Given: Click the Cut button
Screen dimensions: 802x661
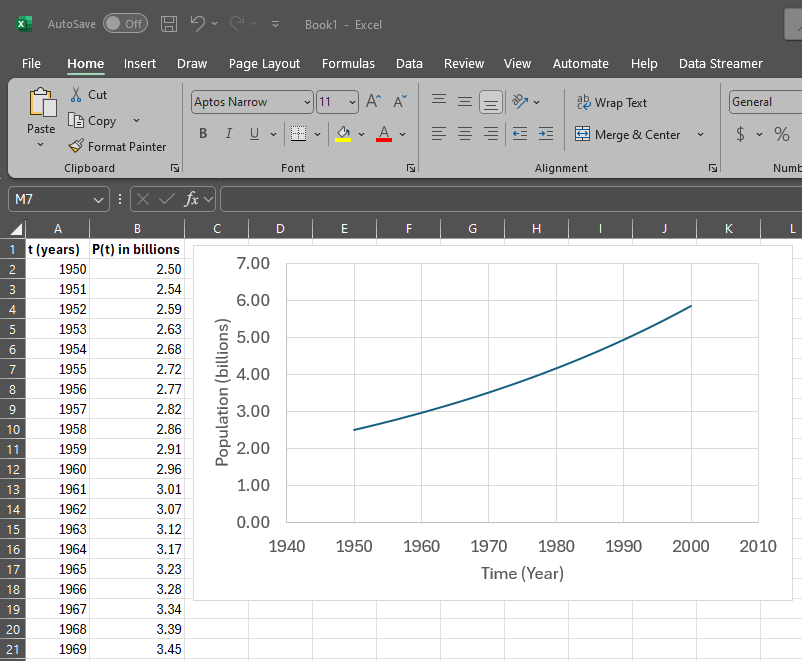Looking at the screenshot, I should coord(88,95).
